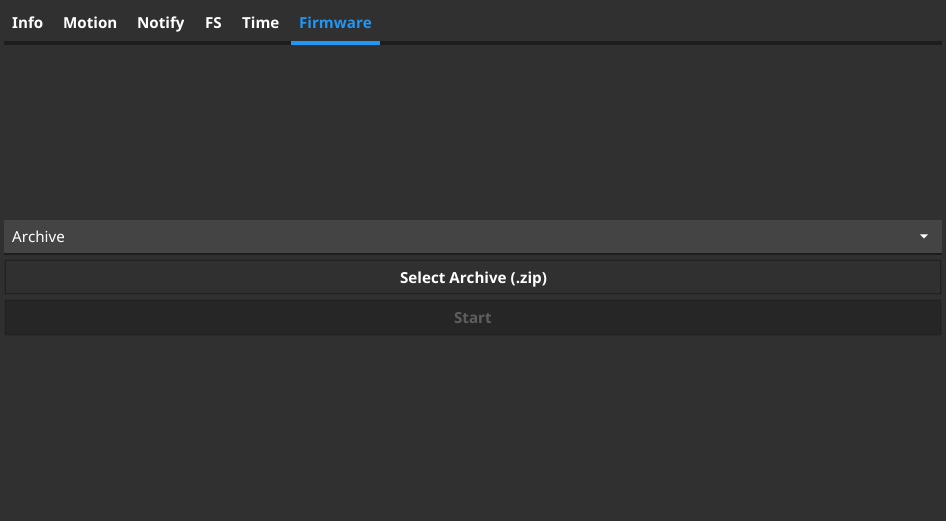Select the active Firmware tab
The height and width of the screenshot is (521, 946).
point(335,22)
